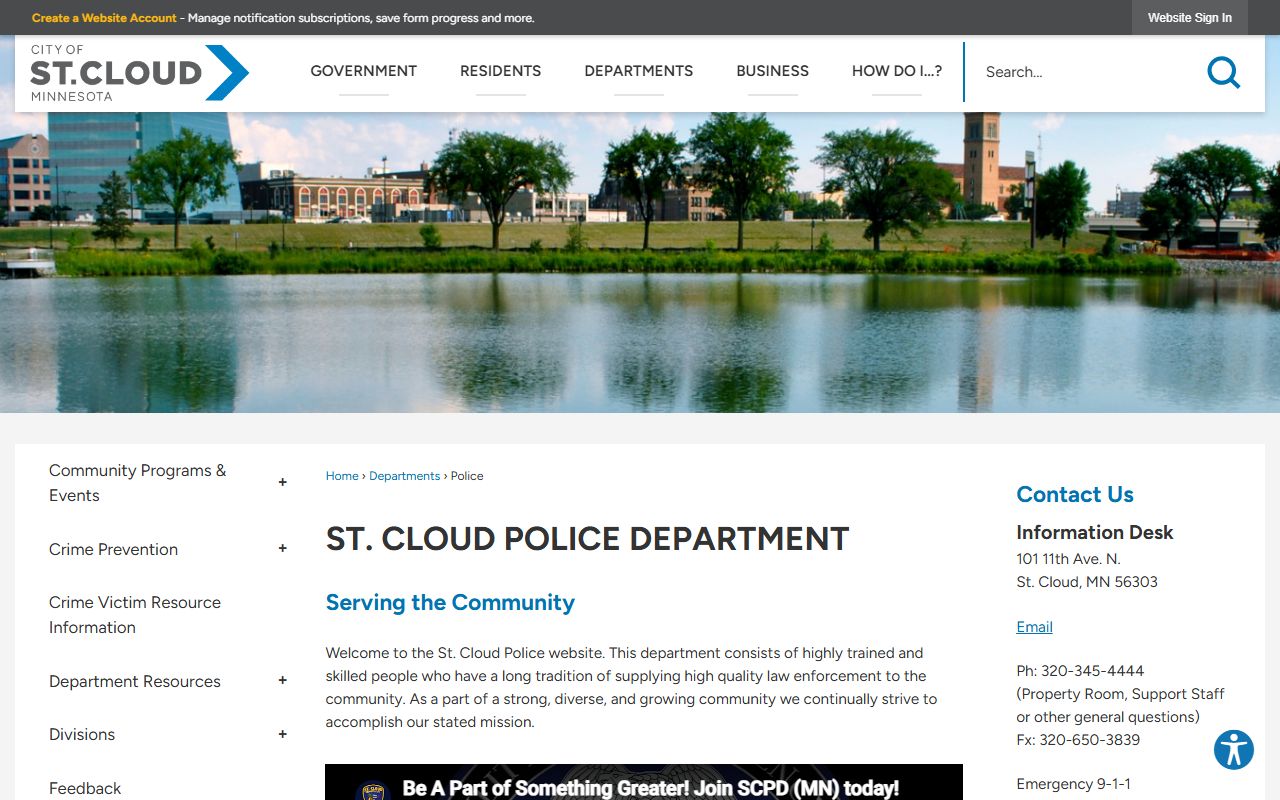Image resolution: width=1280 pixels, height=800 pixels.
Task: Click the Emergency 9-1-1 text
Action: point(1074,784)
